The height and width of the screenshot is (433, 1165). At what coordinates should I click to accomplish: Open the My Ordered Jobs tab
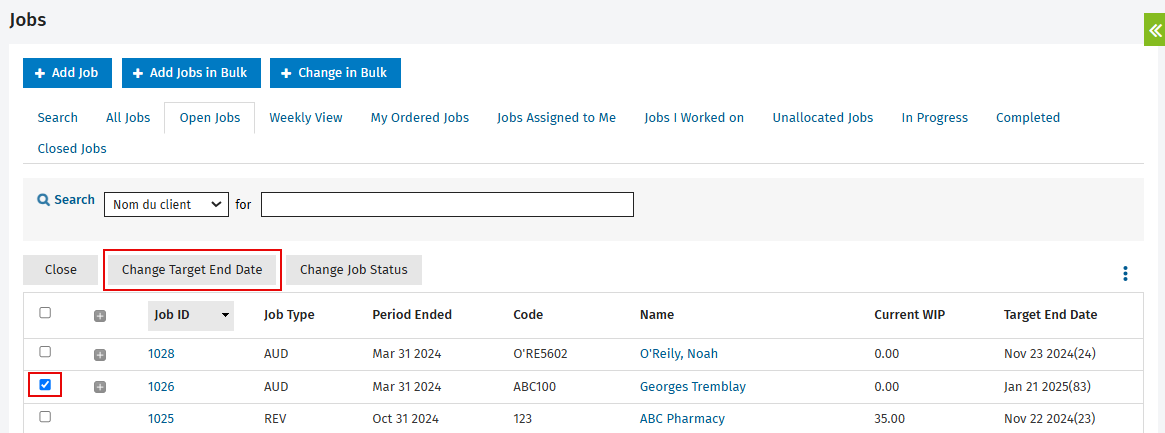click(420, 117)
